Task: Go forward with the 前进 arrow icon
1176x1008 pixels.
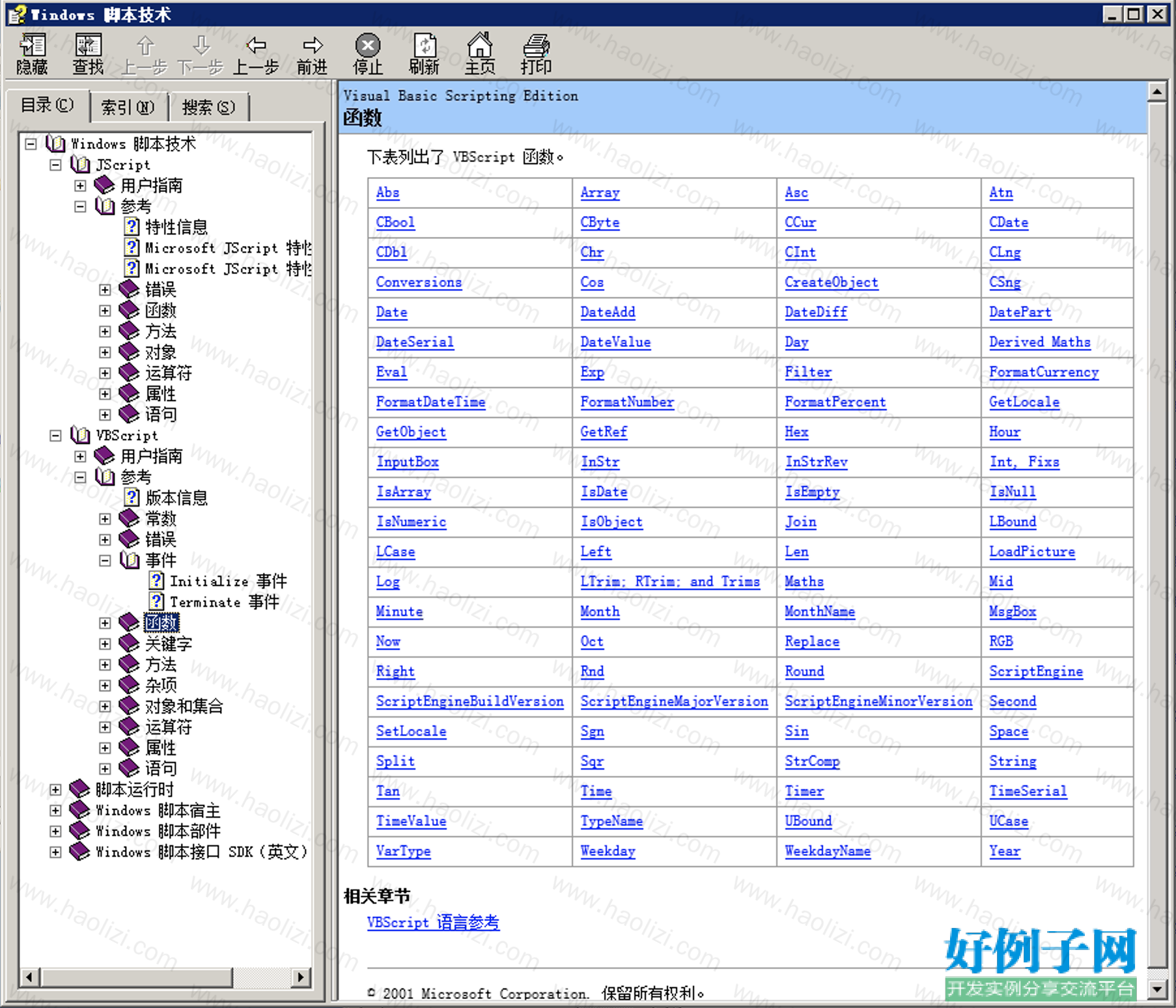Action: point(313,45)
